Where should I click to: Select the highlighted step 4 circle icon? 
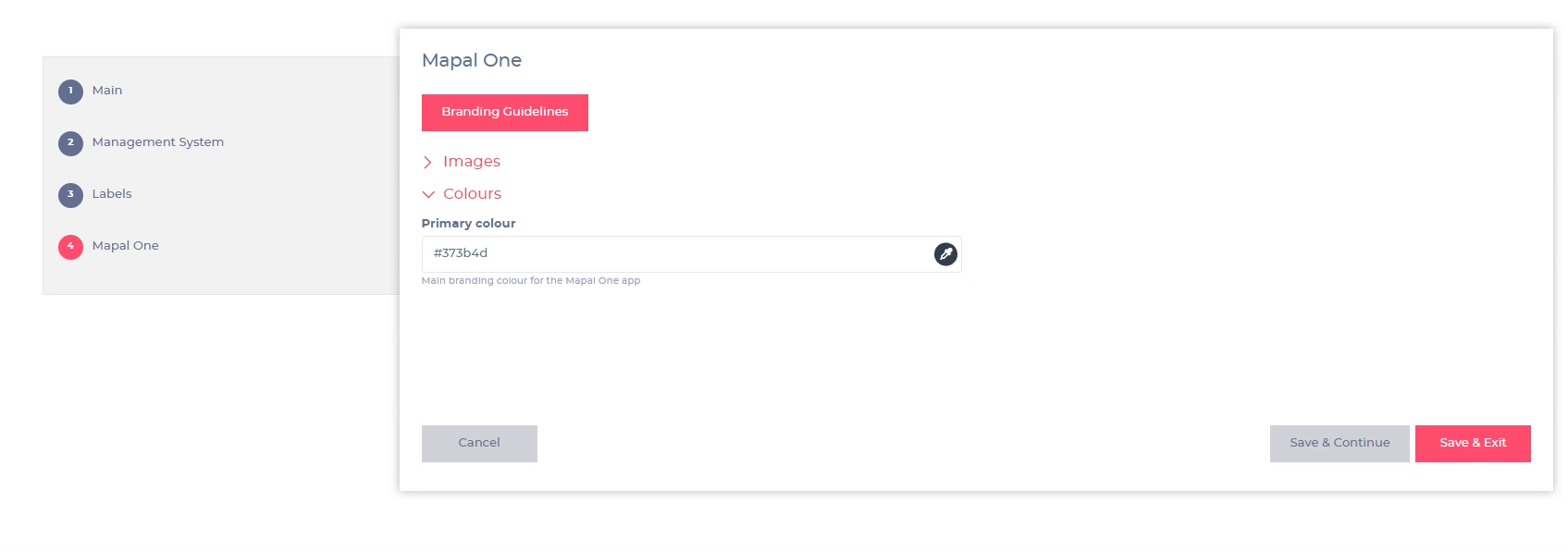[70, 246]
